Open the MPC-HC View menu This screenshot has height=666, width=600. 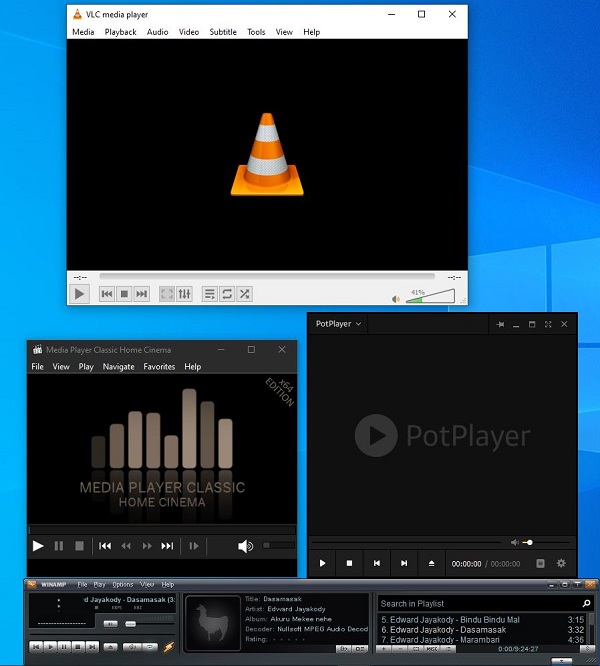(61, 367)
